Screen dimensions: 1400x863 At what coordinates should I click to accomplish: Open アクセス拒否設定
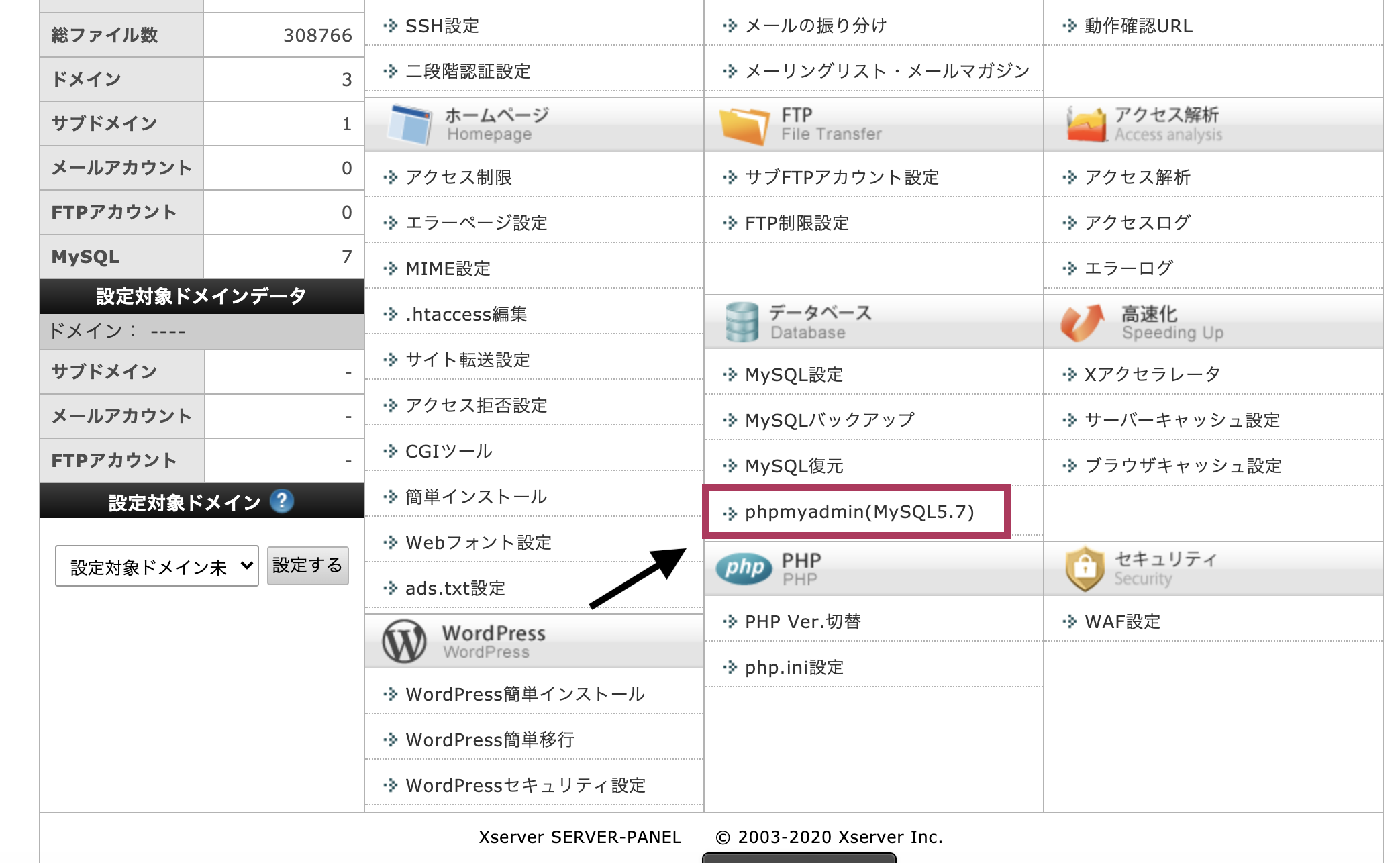pyautogui.click(x=477, y=405)
